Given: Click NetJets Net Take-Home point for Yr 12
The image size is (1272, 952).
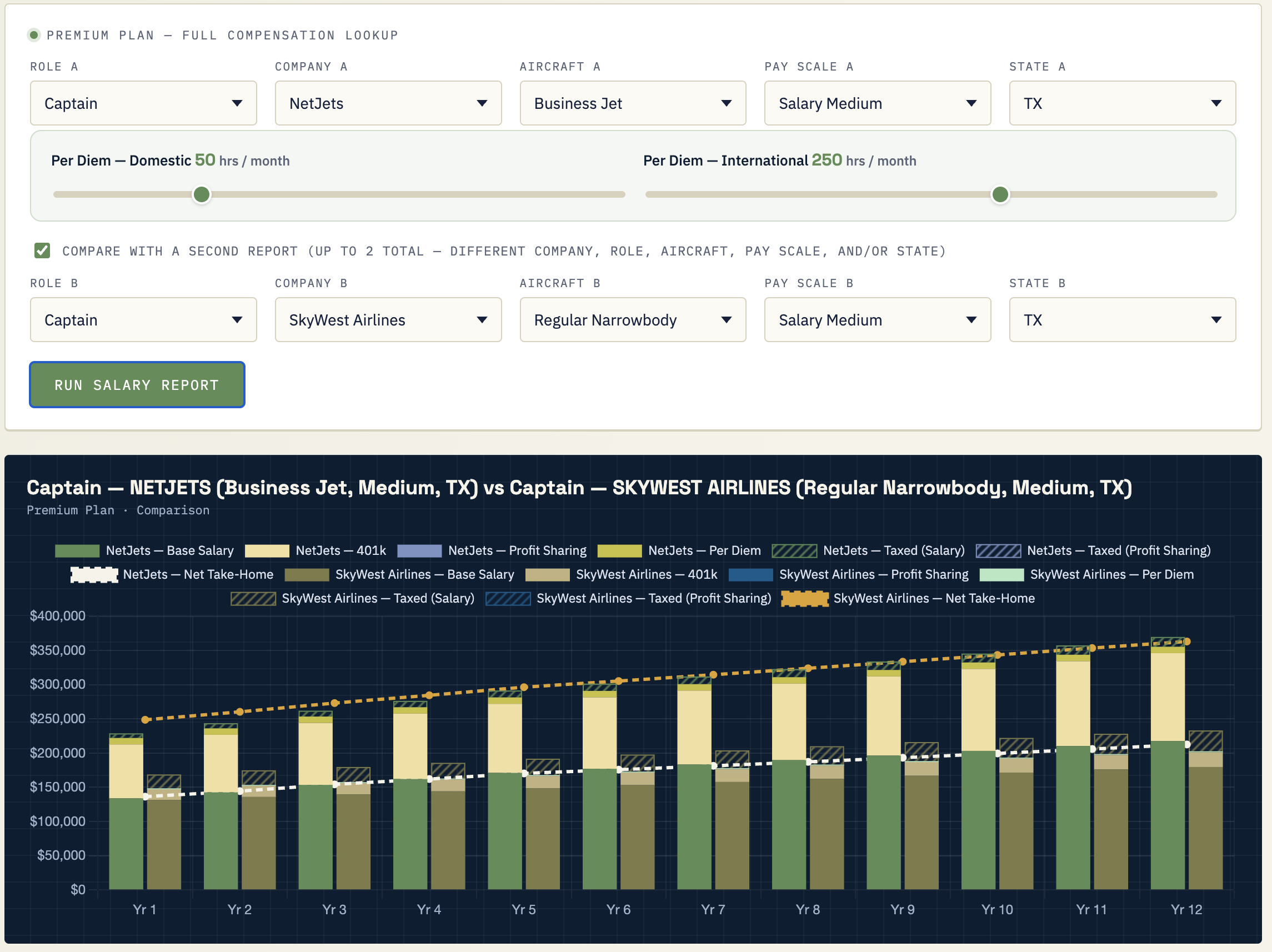Looking at the screenshot, I should click(1187, 744).
